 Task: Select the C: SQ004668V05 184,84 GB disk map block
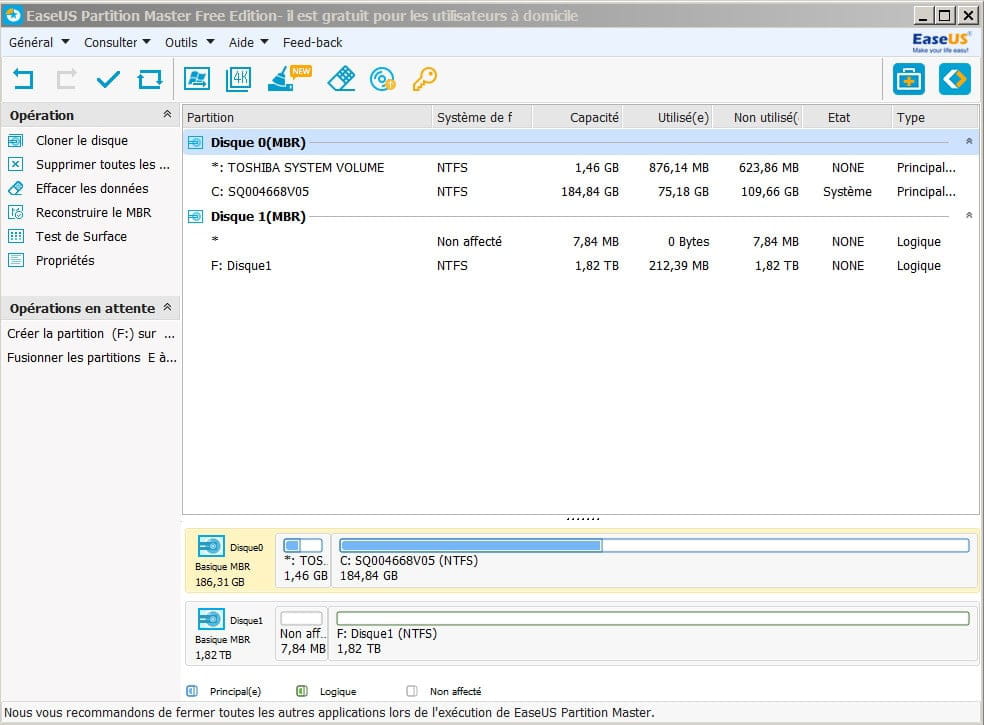(655, 560)
